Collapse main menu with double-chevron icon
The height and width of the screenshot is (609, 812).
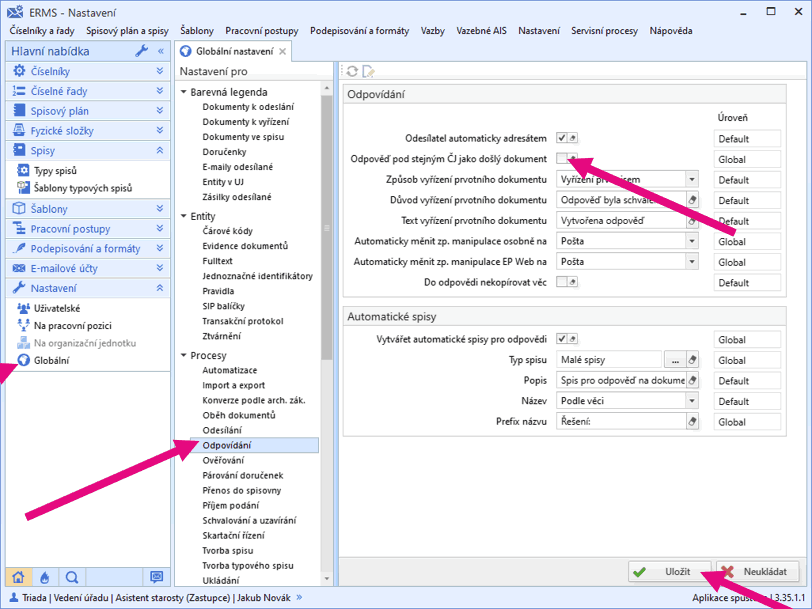(x=161, y=51)
